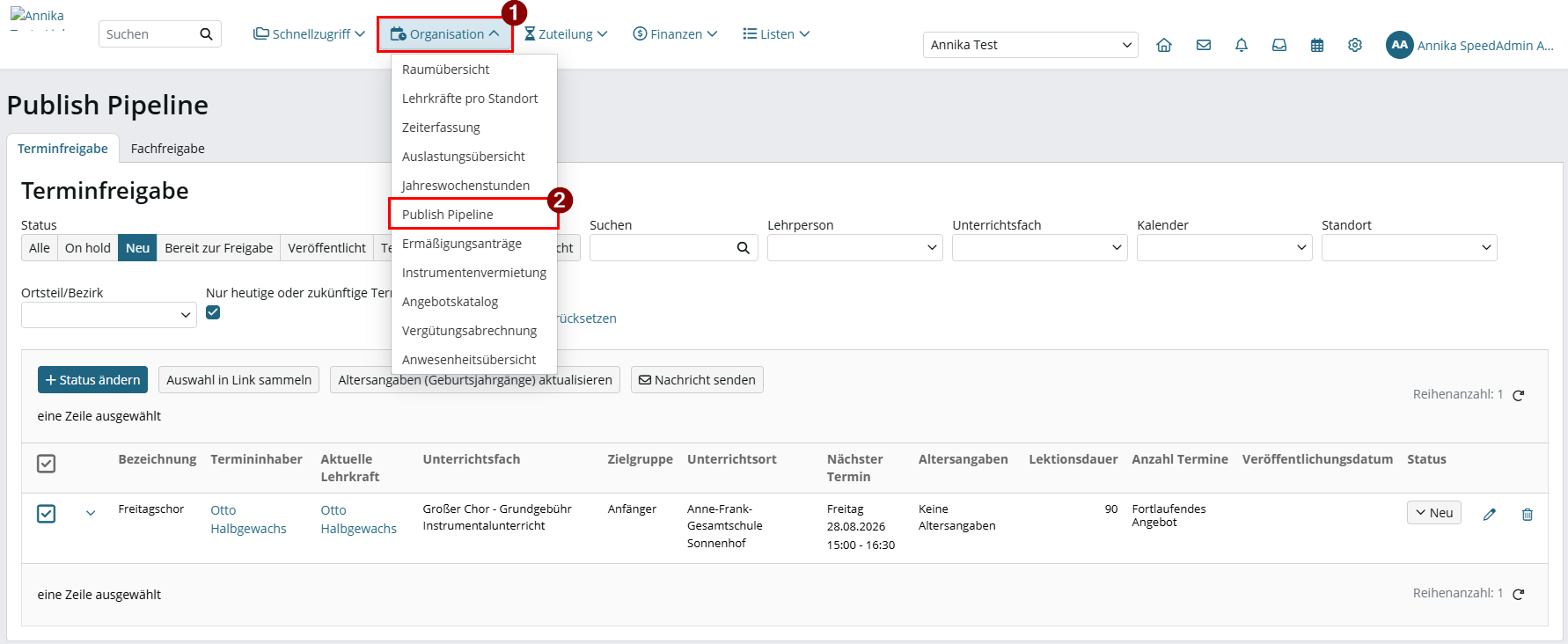The width and height of the screenshot is (1568, 644).
Task: Select the 'Veröffentlicht' status filter
Action: [327, 248]
